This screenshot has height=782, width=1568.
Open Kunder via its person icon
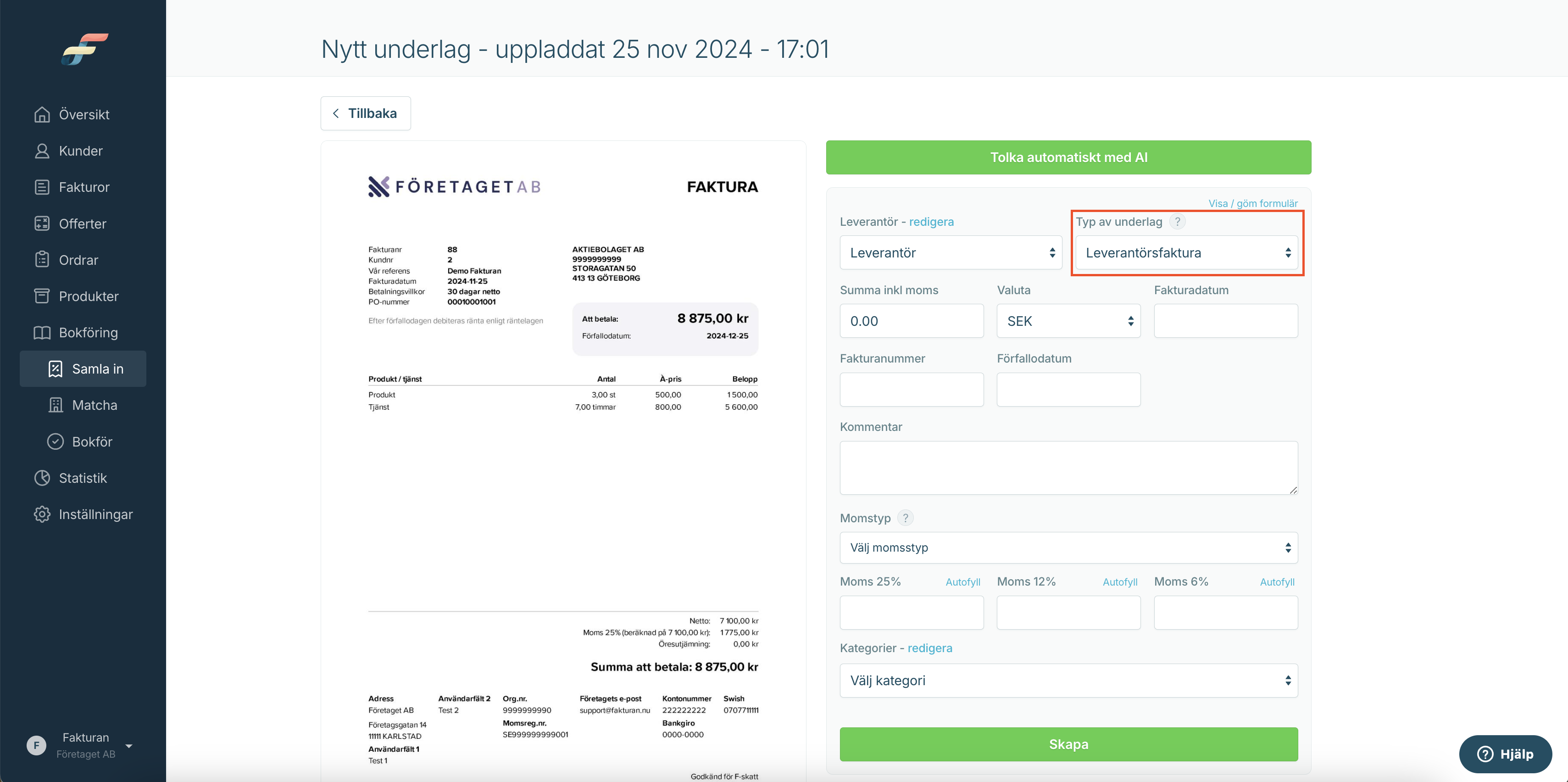pyautogui.click(x=42, y=151)
